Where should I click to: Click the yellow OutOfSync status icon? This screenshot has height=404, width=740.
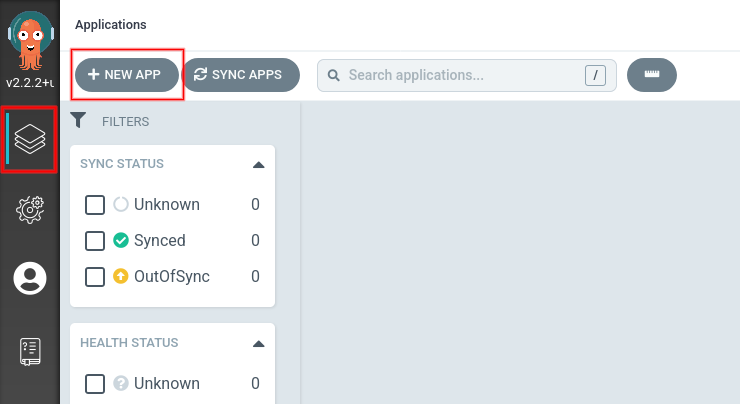(121, 276)
